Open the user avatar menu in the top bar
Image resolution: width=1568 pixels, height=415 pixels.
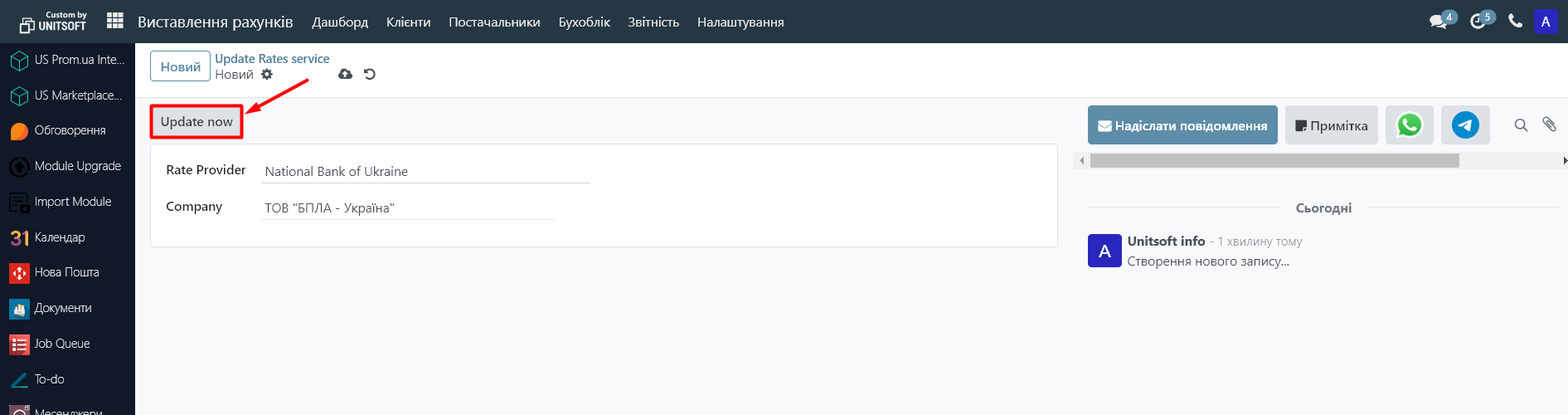click(1546, 22)
